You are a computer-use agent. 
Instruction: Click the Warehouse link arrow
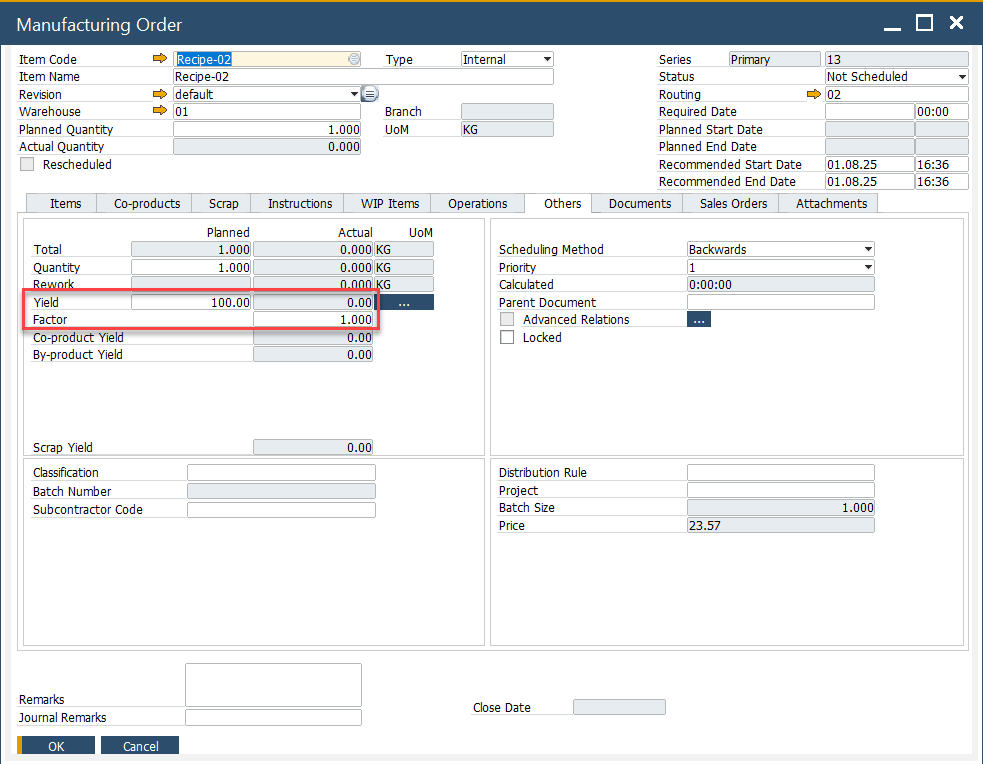pyautogui.click(x=159, y=111)
